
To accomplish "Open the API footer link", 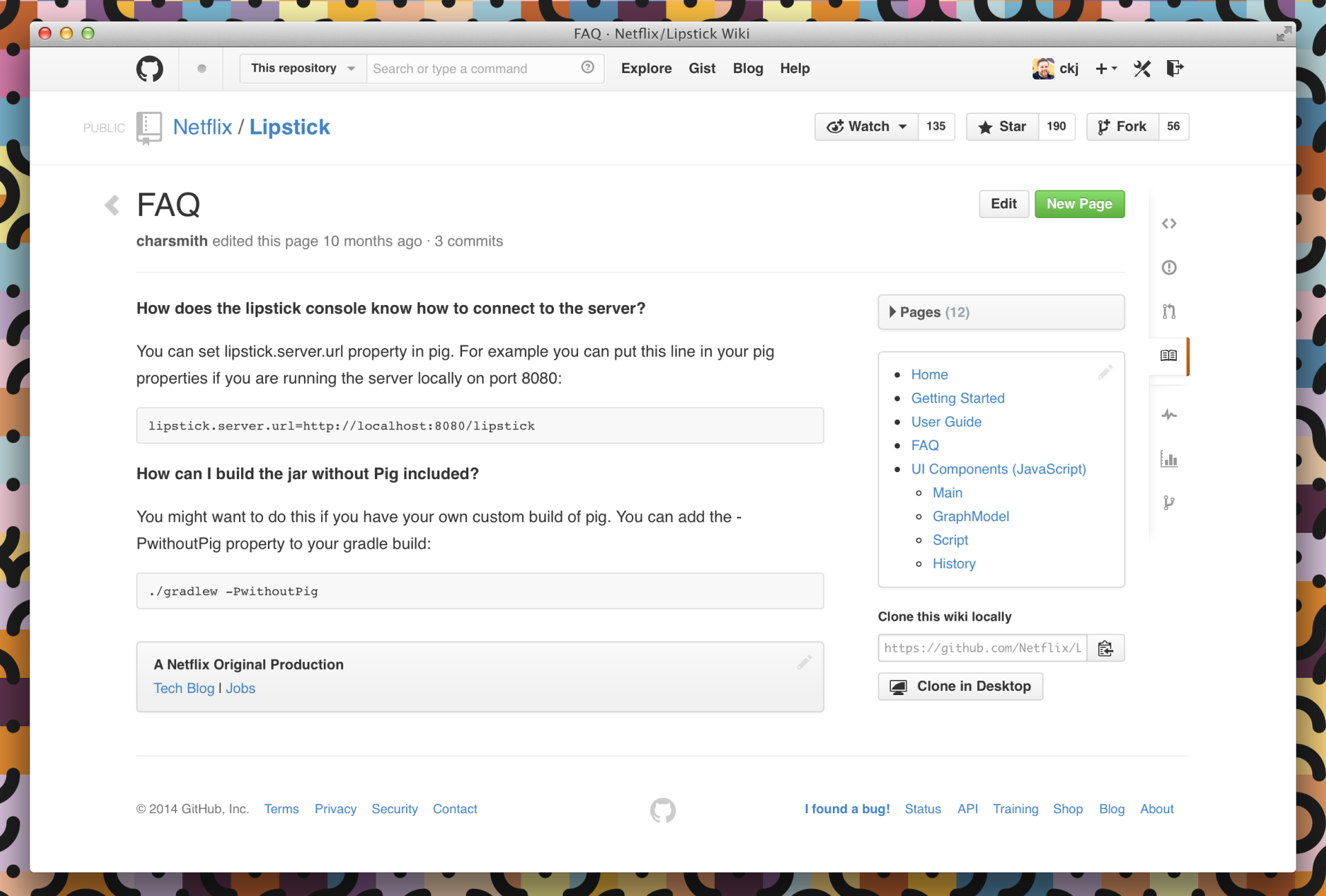I will (x=968, y=809).
